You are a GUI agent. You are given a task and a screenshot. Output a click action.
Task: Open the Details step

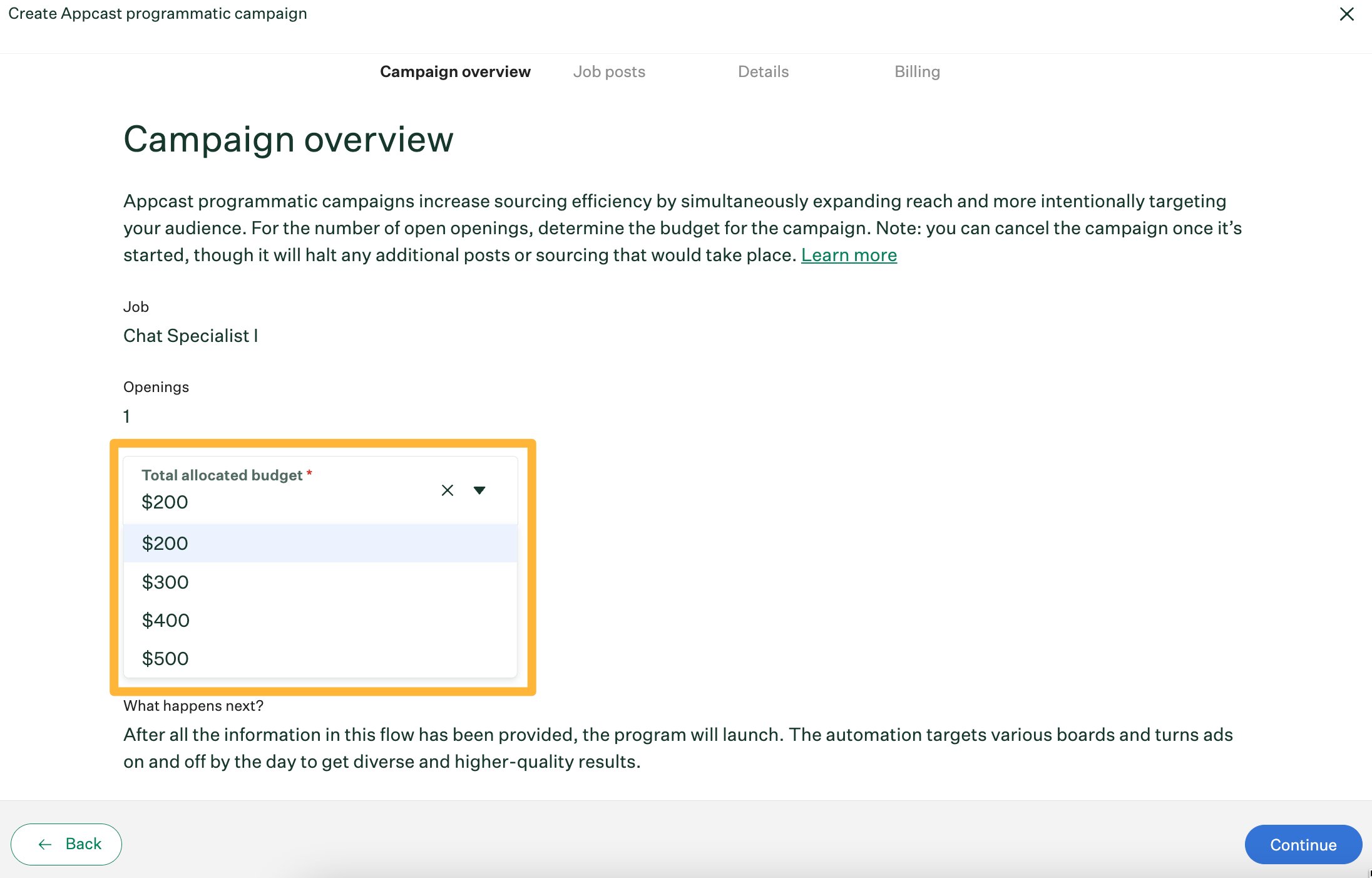click(x=763, y=72)
